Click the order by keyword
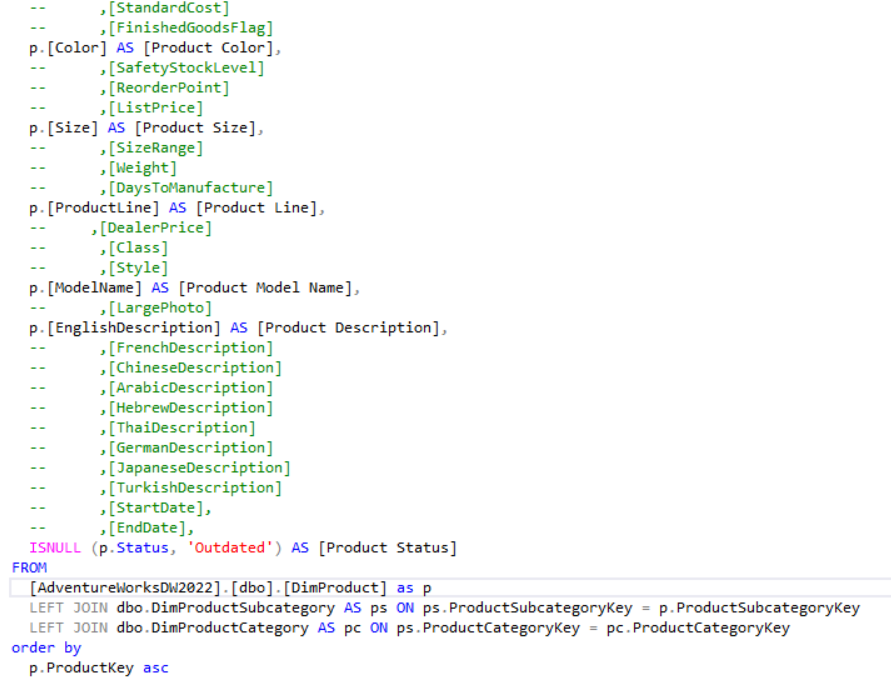The image size is (891, 691). 46,648
